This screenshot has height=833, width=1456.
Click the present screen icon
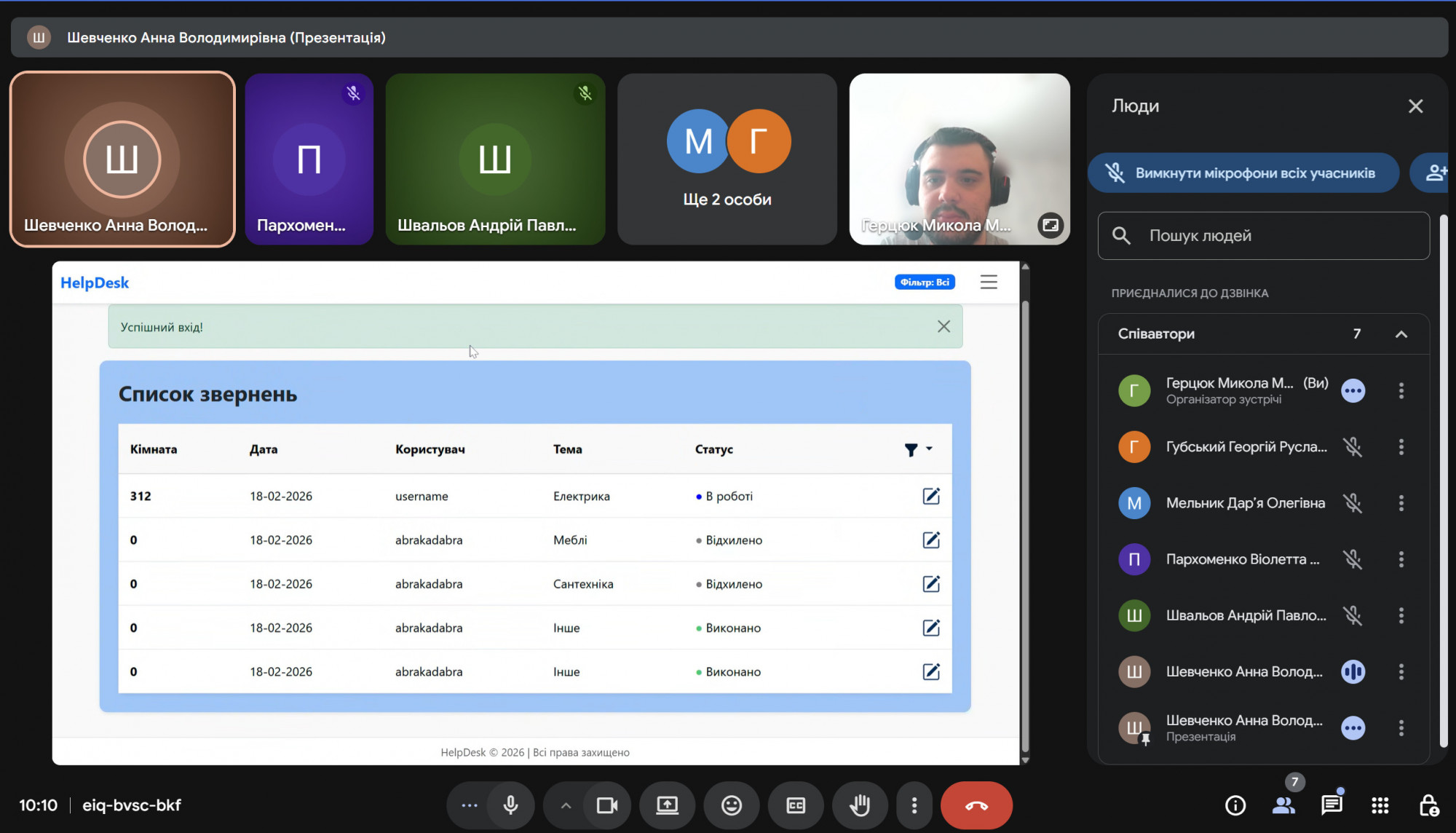667,805
